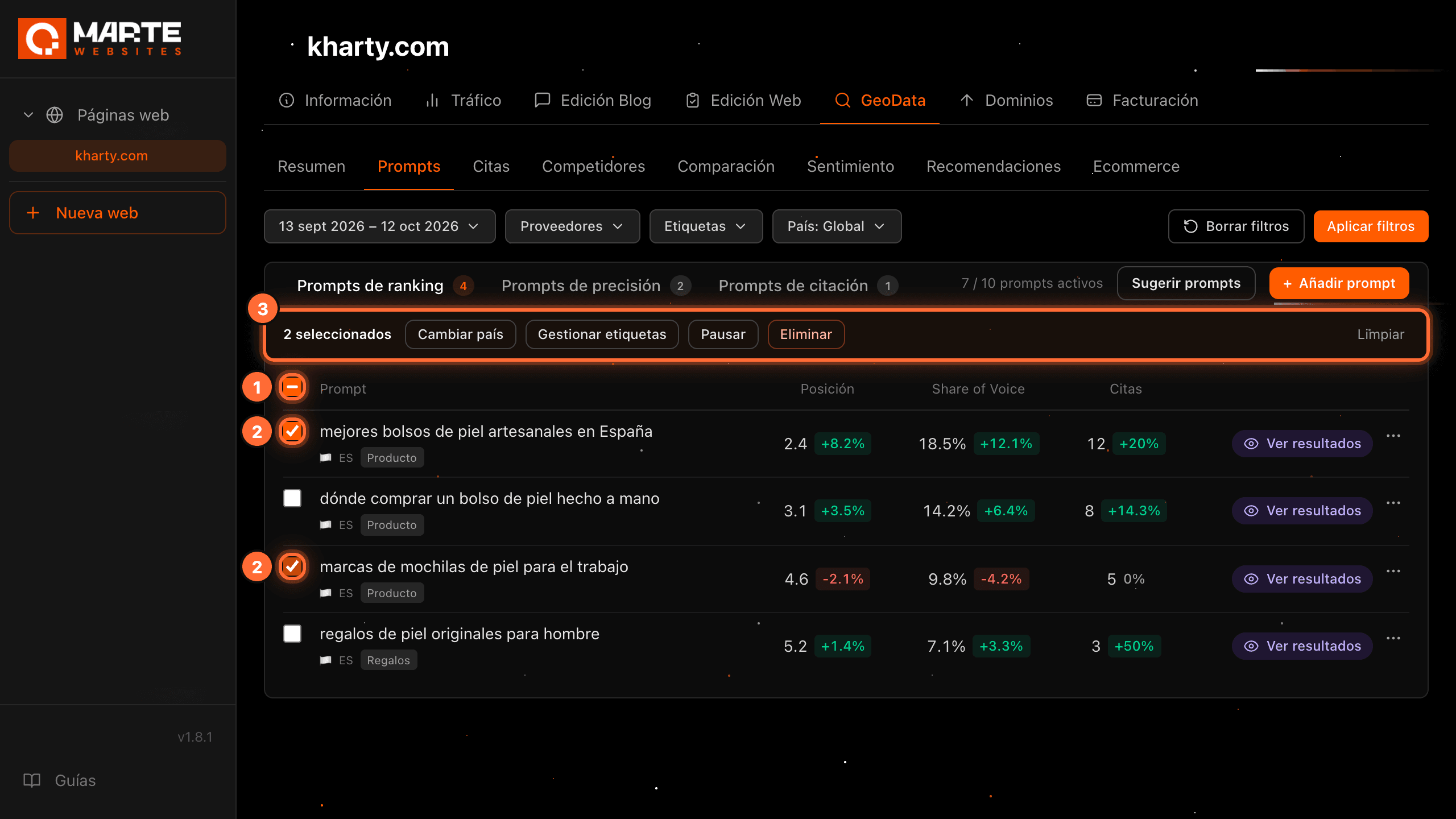Click the Tráfico bar chart icon
Image resolution: width=1456 pixels, height=819 pixels.
coord(432,100)
